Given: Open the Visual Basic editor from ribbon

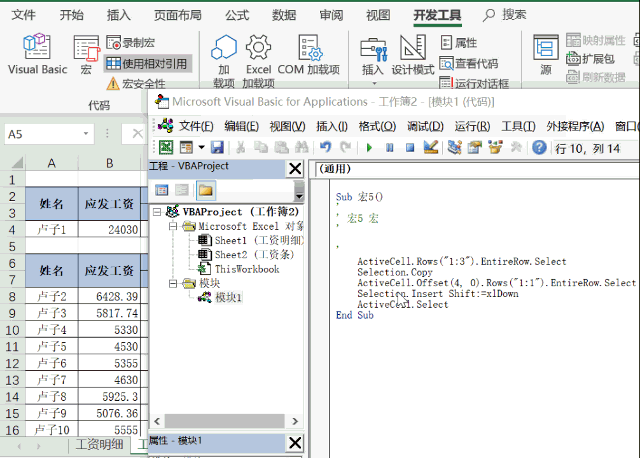Looking at the screenshot, I should pos(37,54).
